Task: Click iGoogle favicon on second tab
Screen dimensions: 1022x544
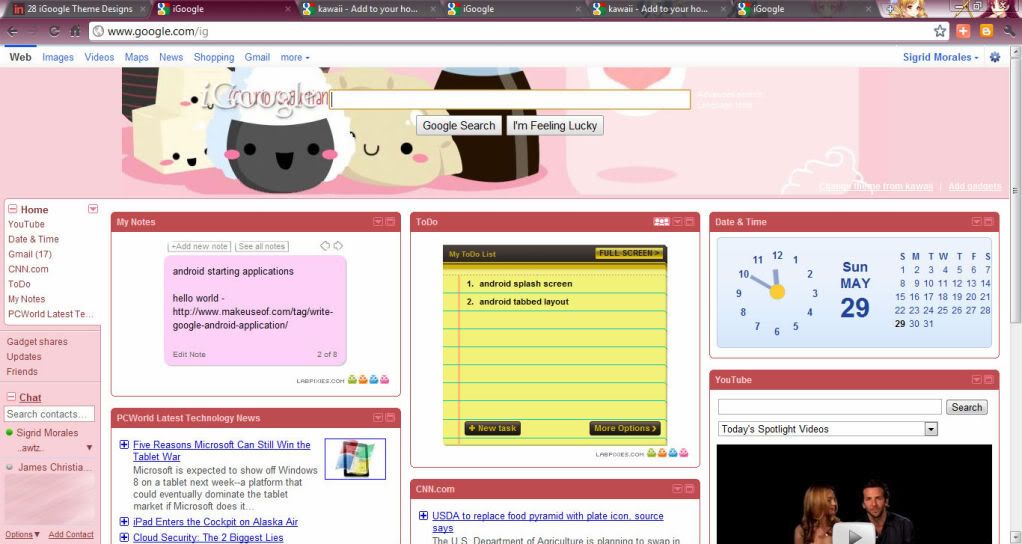Action: [x=162, y=8]
